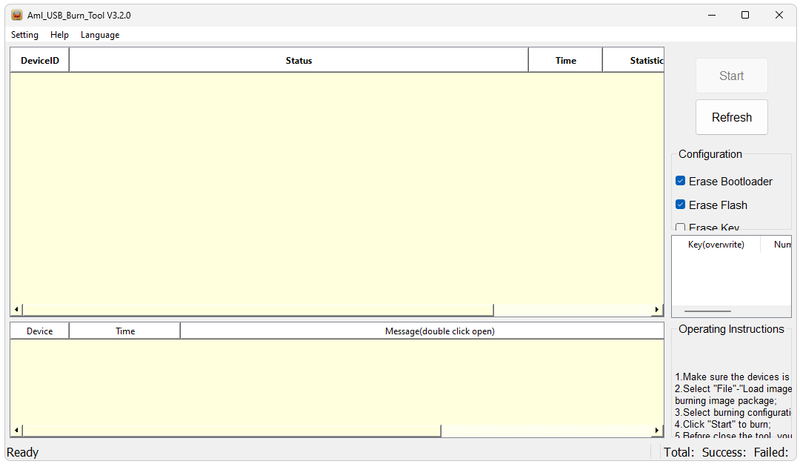This screenshot has height=464, width=800.
Task: Click the Ready status bar text
Action: tap(22, 452)
